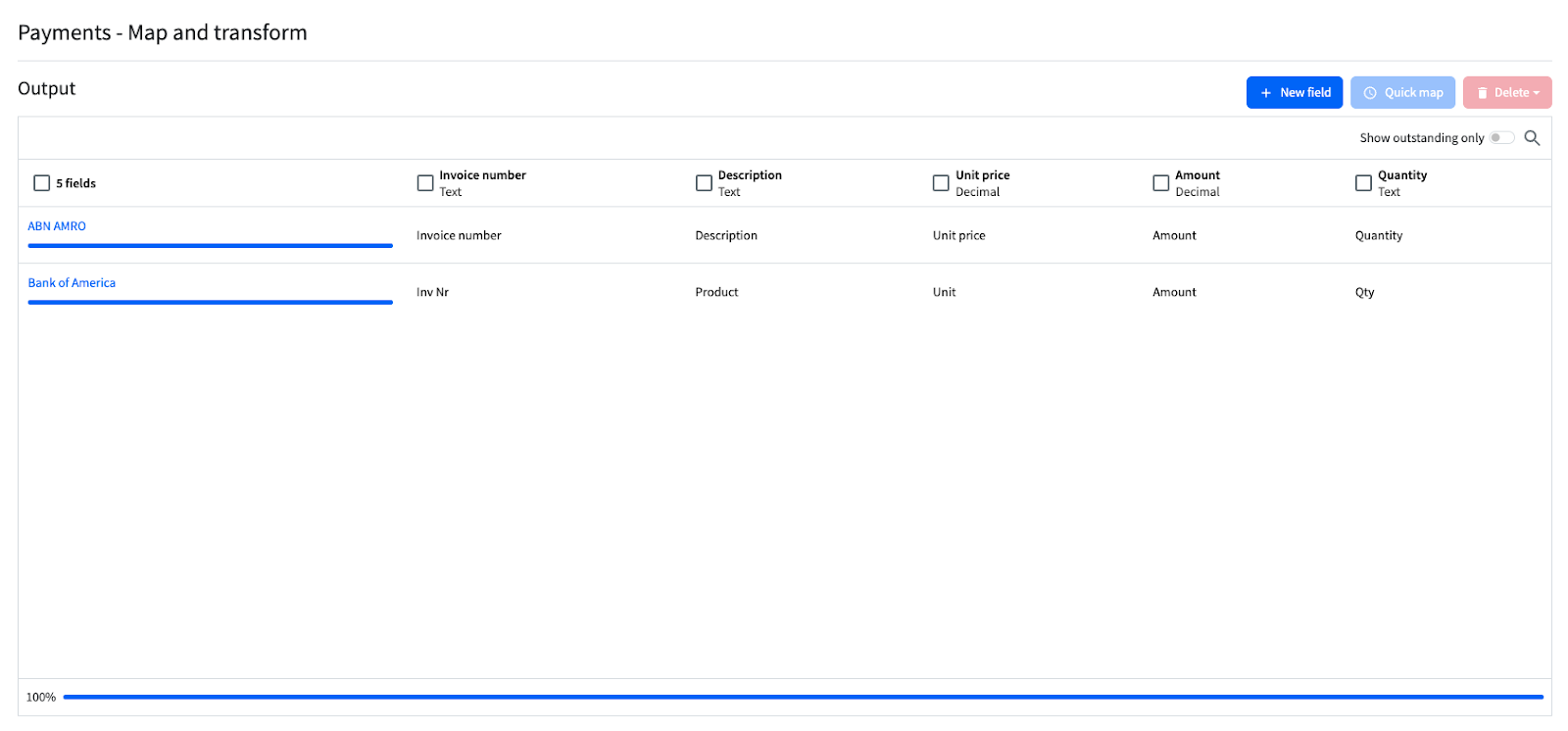The width and height of the screenshot is (1568, 731).
Task: Select all with 5 fields checkbox
Action: 41,183
